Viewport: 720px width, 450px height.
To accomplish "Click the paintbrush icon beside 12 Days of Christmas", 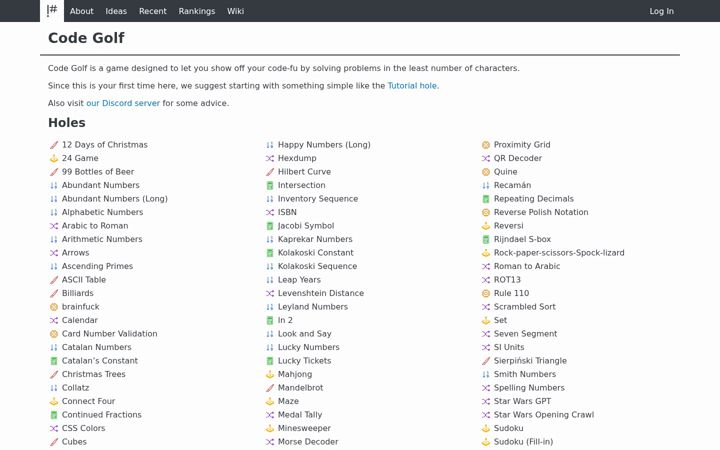I will (x=54, y=145).
